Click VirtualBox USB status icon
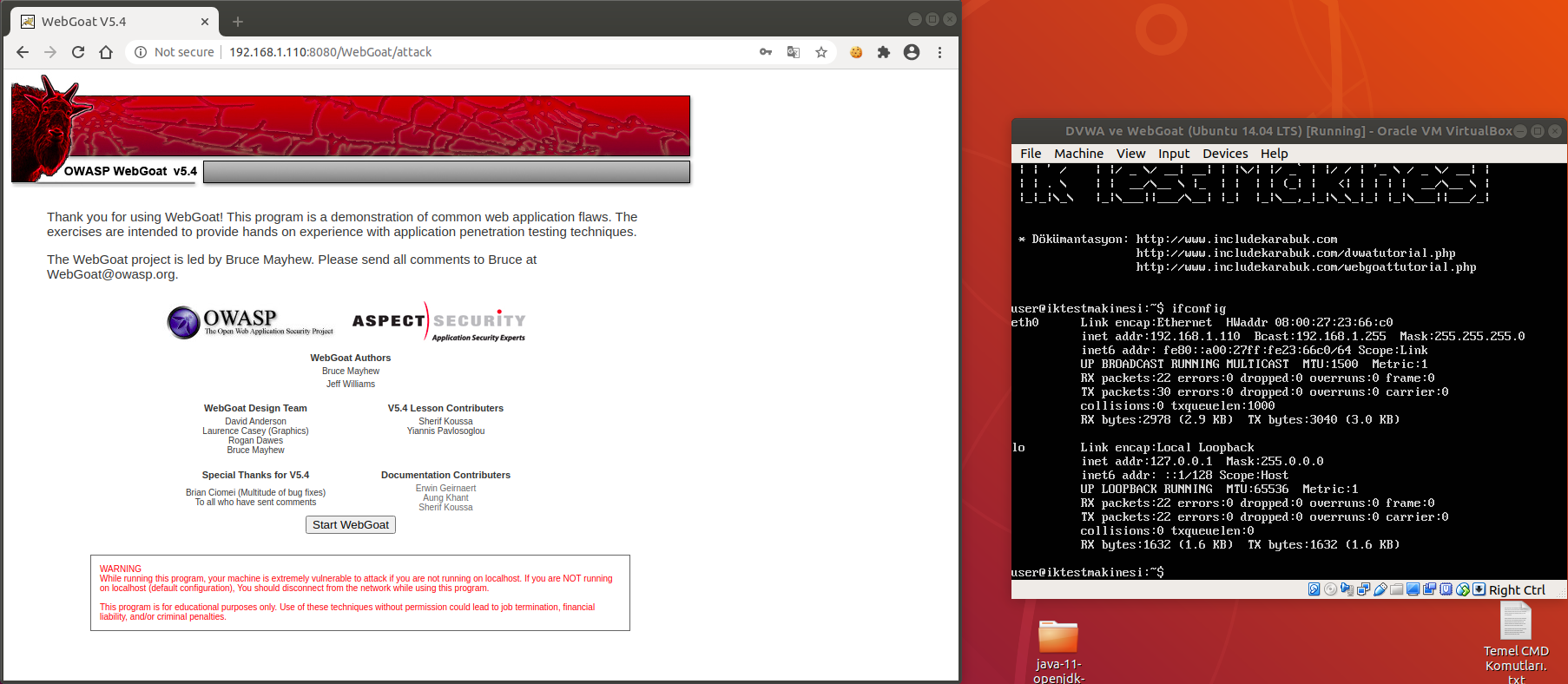This screenshot has width=1568, height=684. (x=1380, y=589)
